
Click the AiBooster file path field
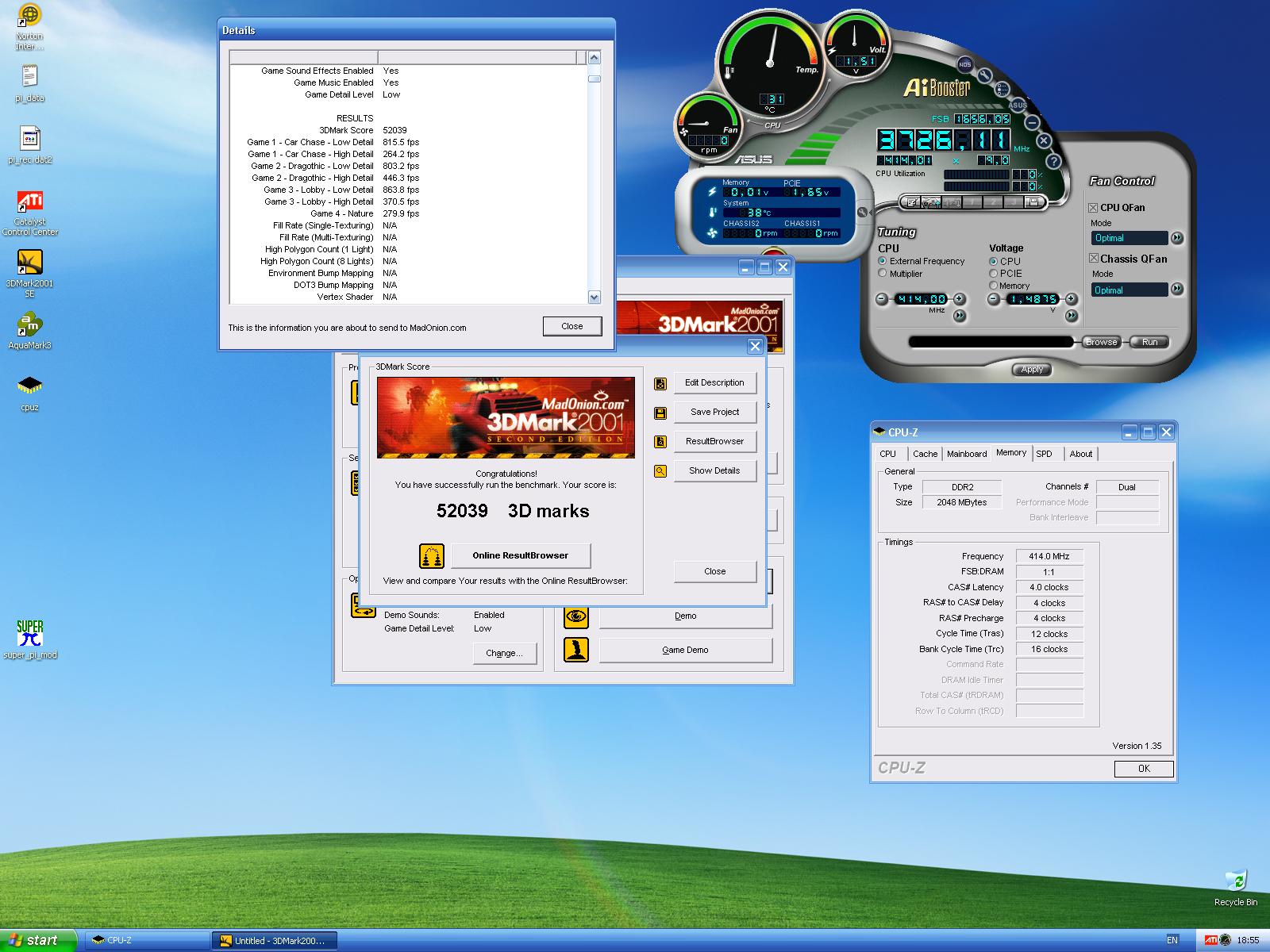pos(991,342)
